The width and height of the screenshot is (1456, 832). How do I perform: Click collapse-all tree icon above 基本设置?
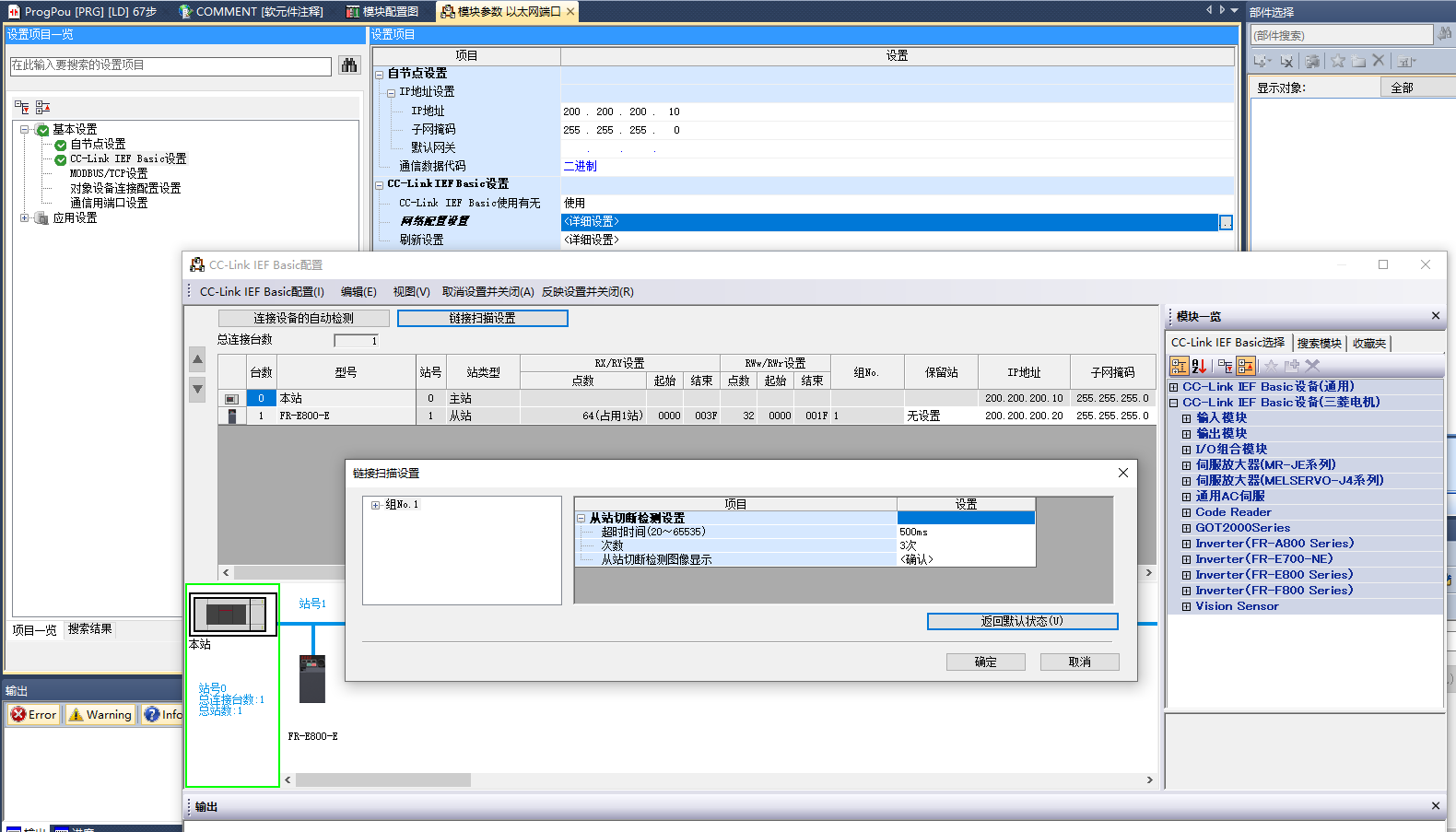(42, 108)
